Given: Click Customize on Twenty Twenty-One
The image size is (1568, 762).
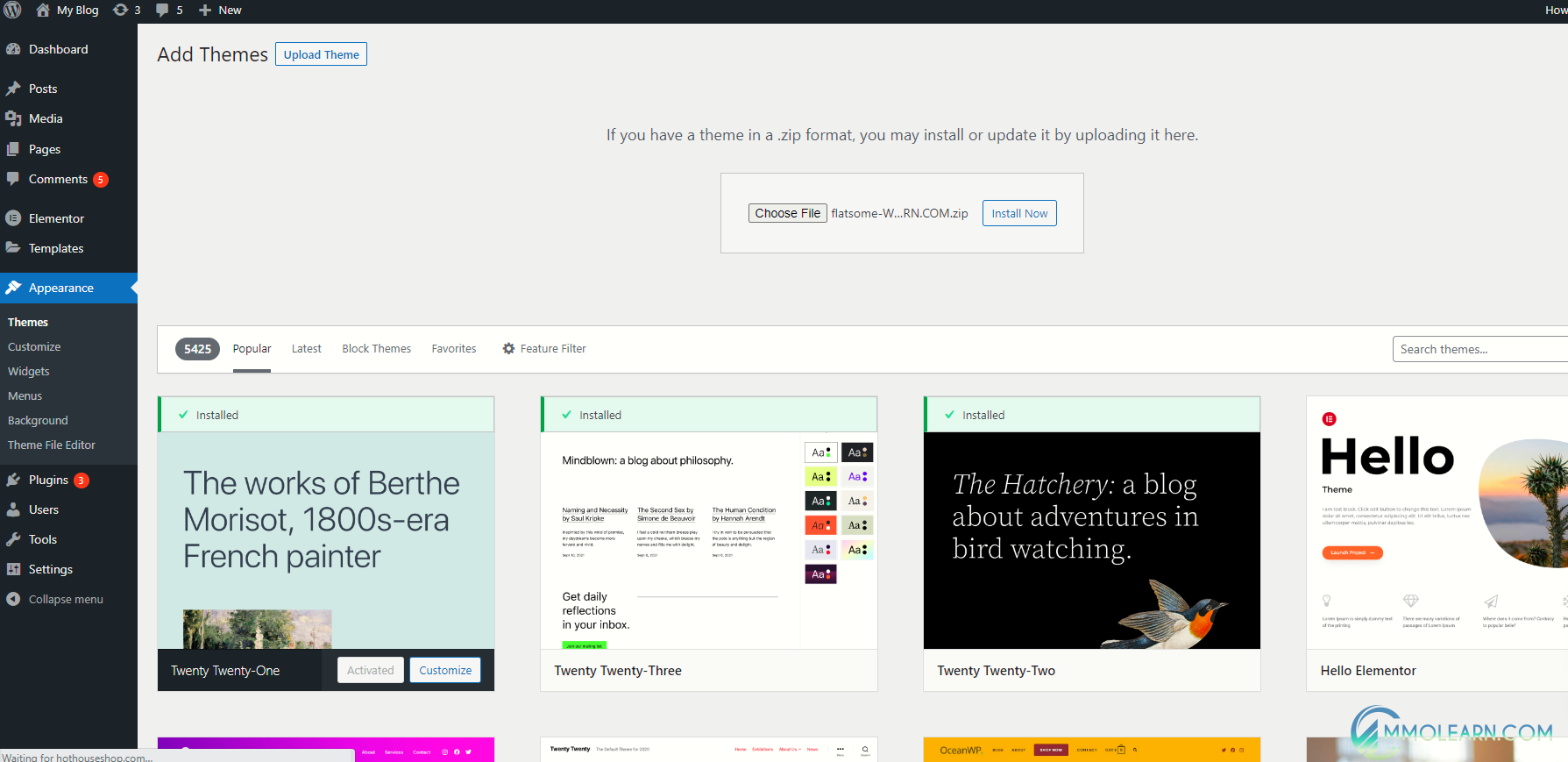Looking at the screenshot, I should click(445, 670).
